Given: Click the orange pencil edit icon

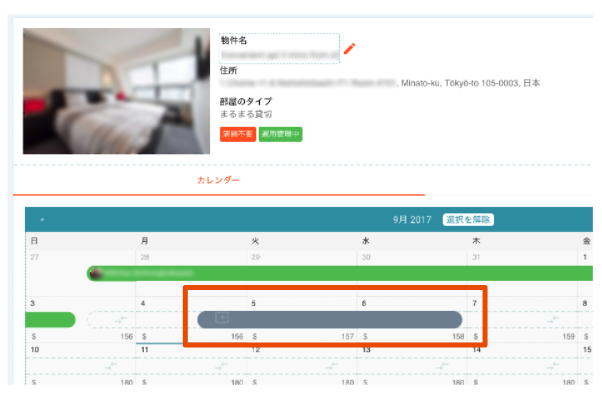Looking at the screenshot, I should pos(349,49).
